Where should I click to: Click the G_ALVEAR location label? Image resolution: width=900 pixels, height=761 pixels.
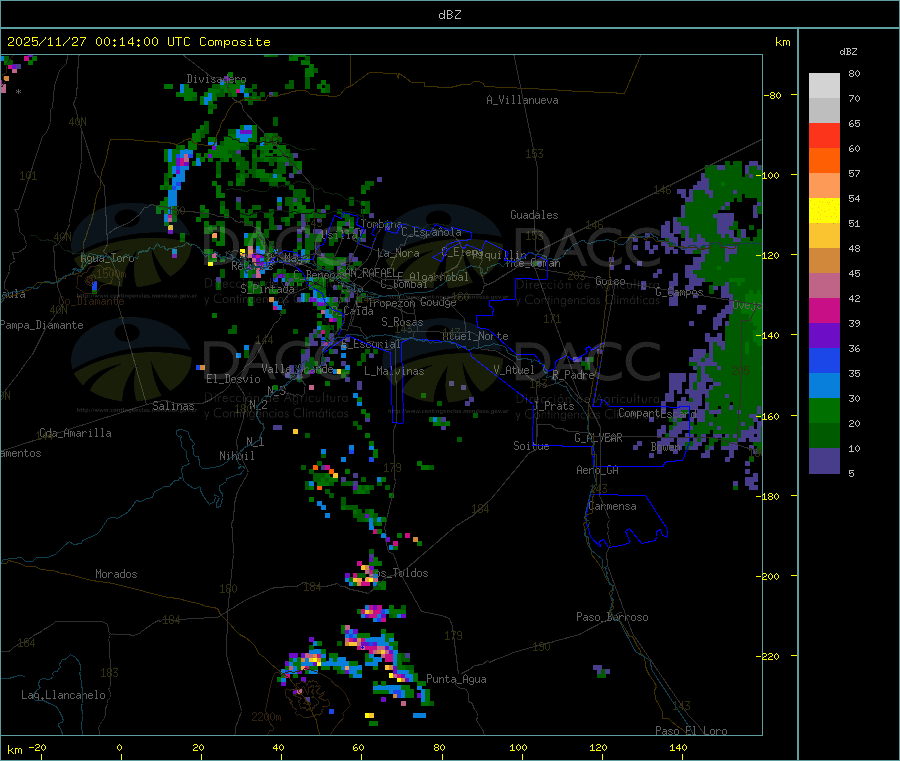[598, 438]
